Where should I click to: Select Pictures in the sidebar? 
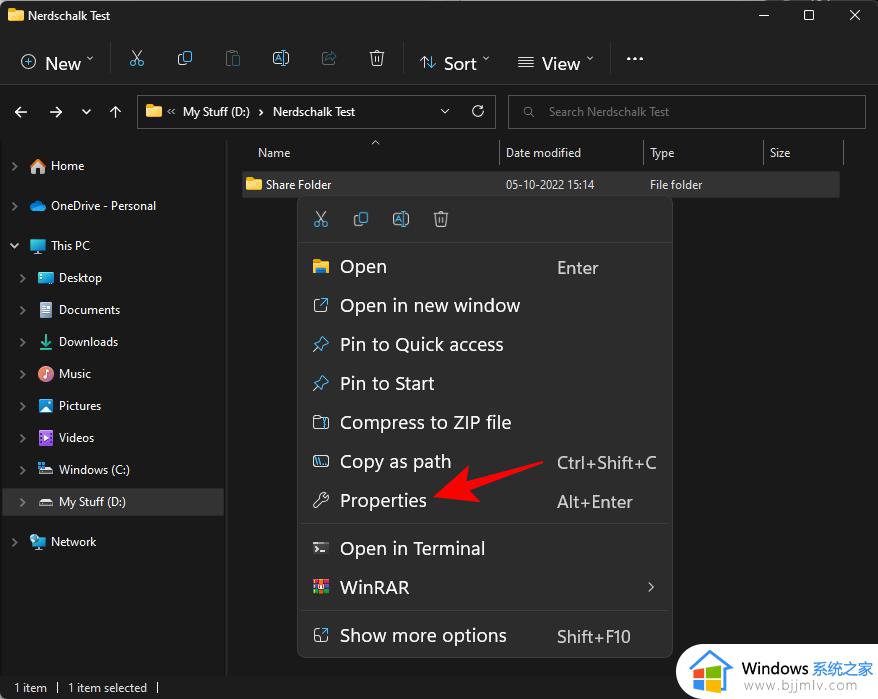(80, 406)
